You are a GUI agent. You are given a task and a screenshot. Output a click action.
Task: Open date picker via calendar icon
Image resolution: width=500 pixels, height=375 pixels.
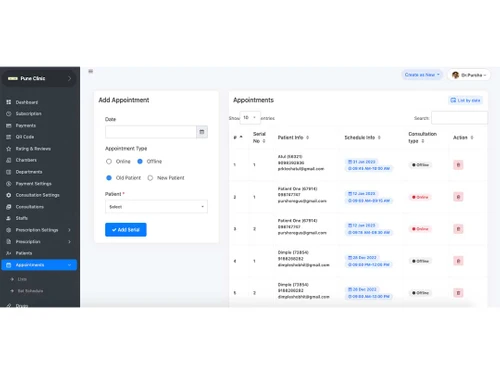click(x=202, y=132)
